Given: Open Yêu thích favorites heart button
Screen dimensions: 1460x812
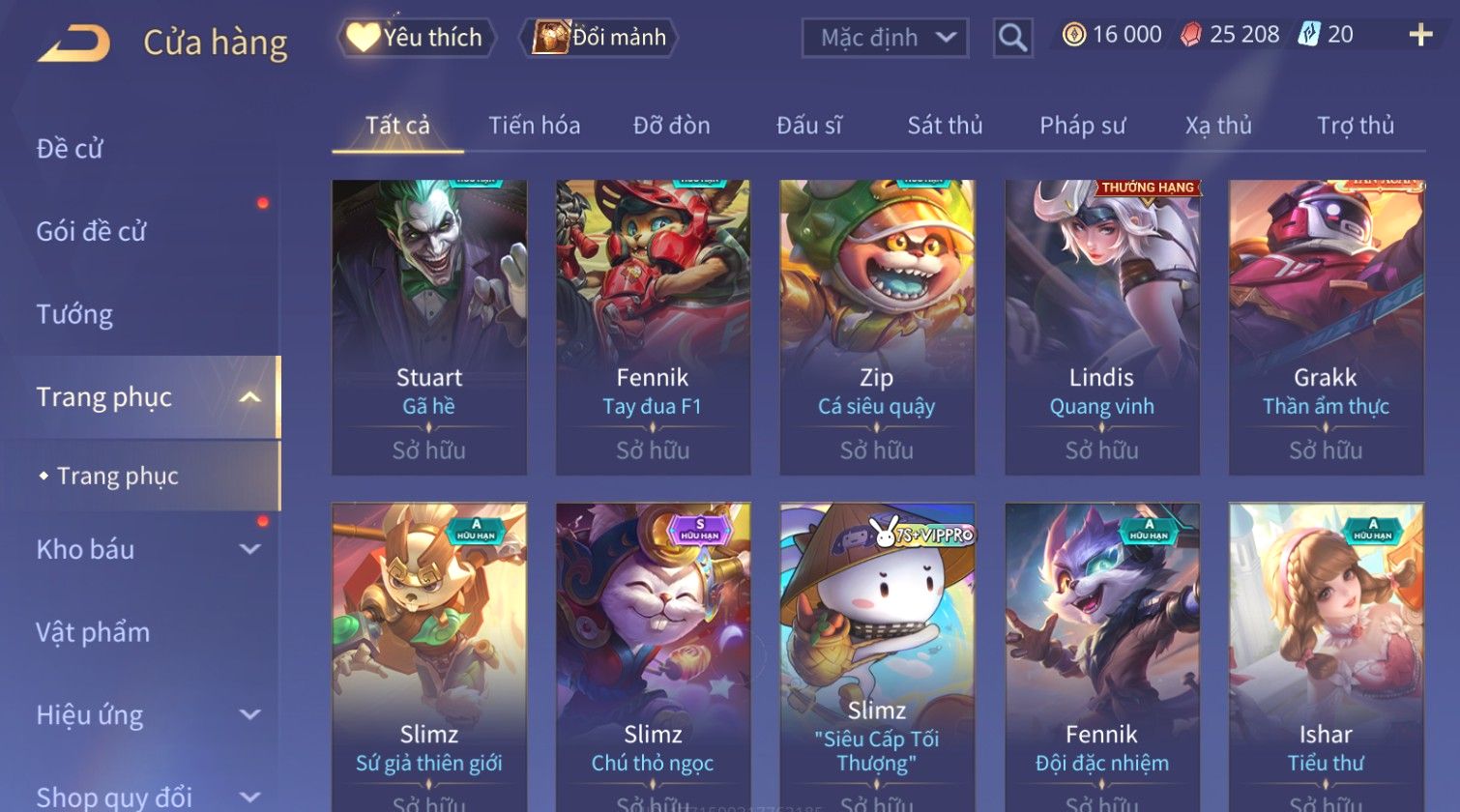Looking at the screenshot, I should coord(416,38).
